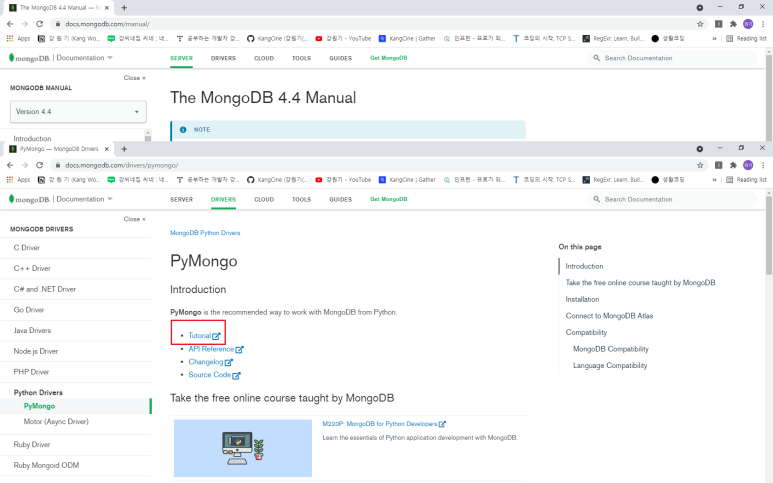Open Apps shortcut in PyMongo window bookmarks

point(18,180)
